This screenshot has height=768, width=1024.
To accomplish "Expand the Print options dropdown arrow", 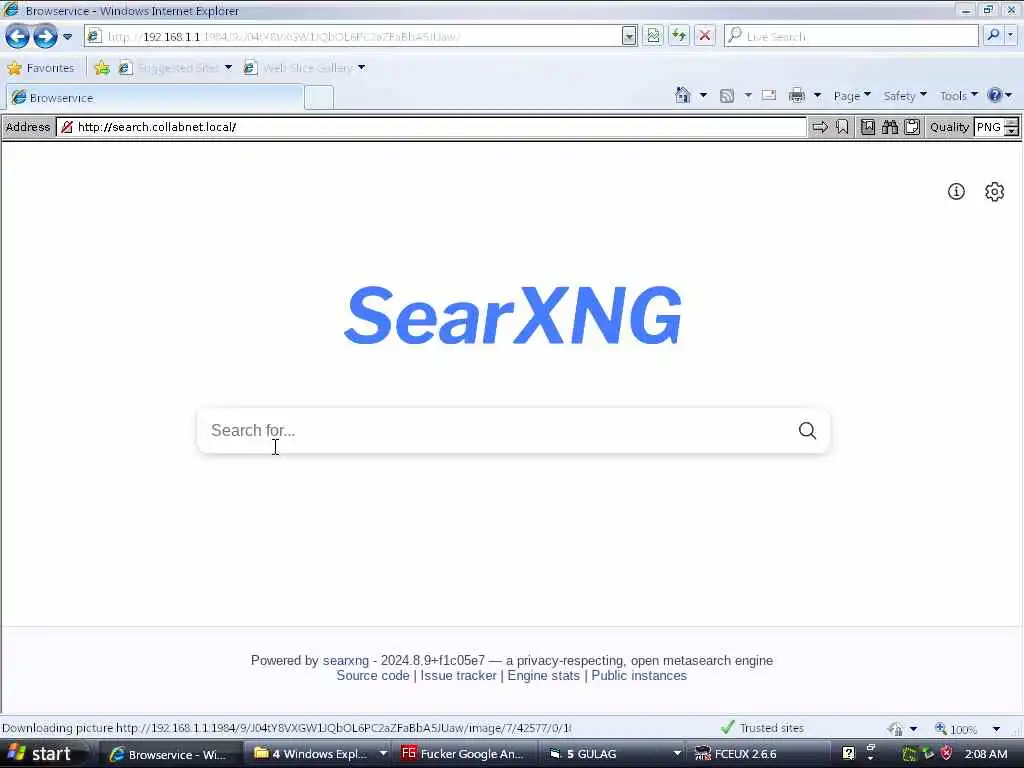I will (817, 96).
